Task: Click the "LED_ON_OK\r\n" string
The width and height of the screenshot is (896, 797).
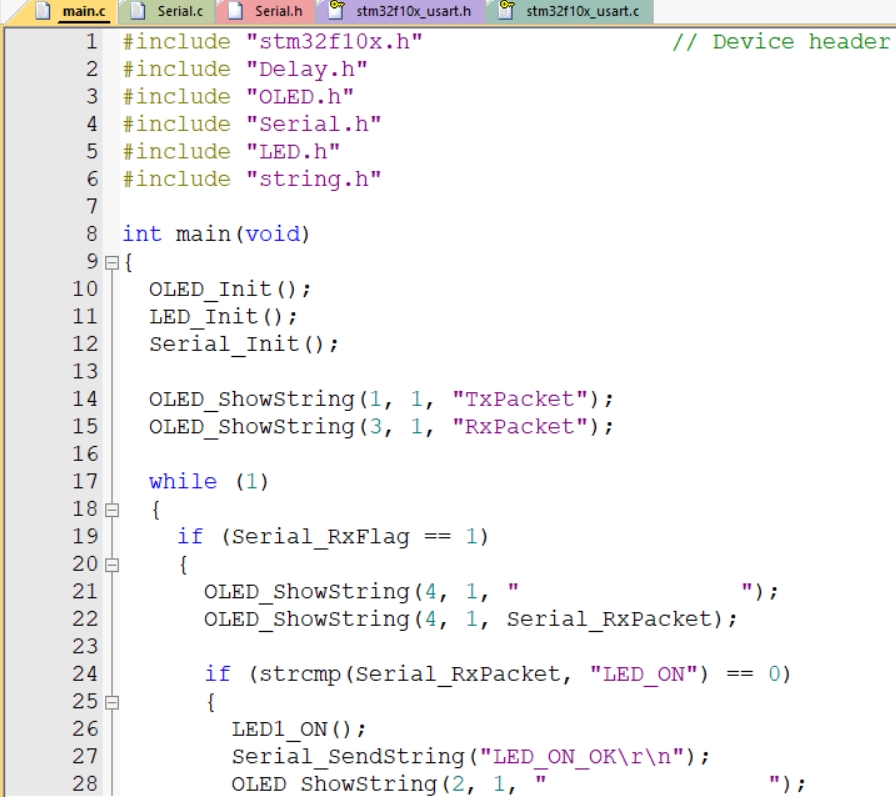Action: pos(582,756)
